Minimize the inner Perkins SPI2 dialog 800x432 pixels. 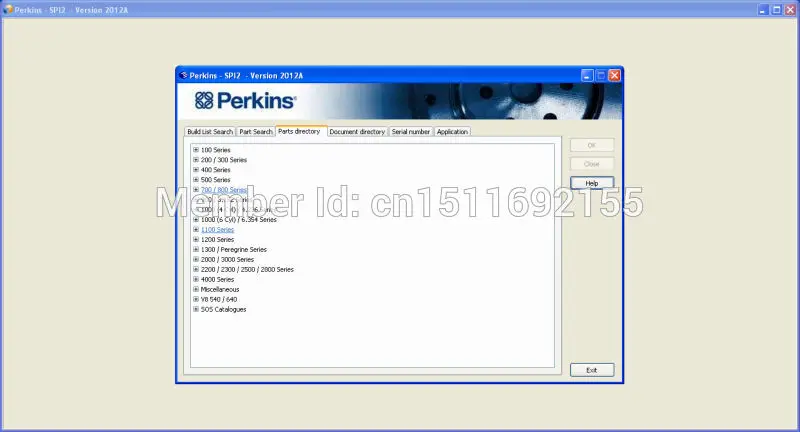click(587, 75)
